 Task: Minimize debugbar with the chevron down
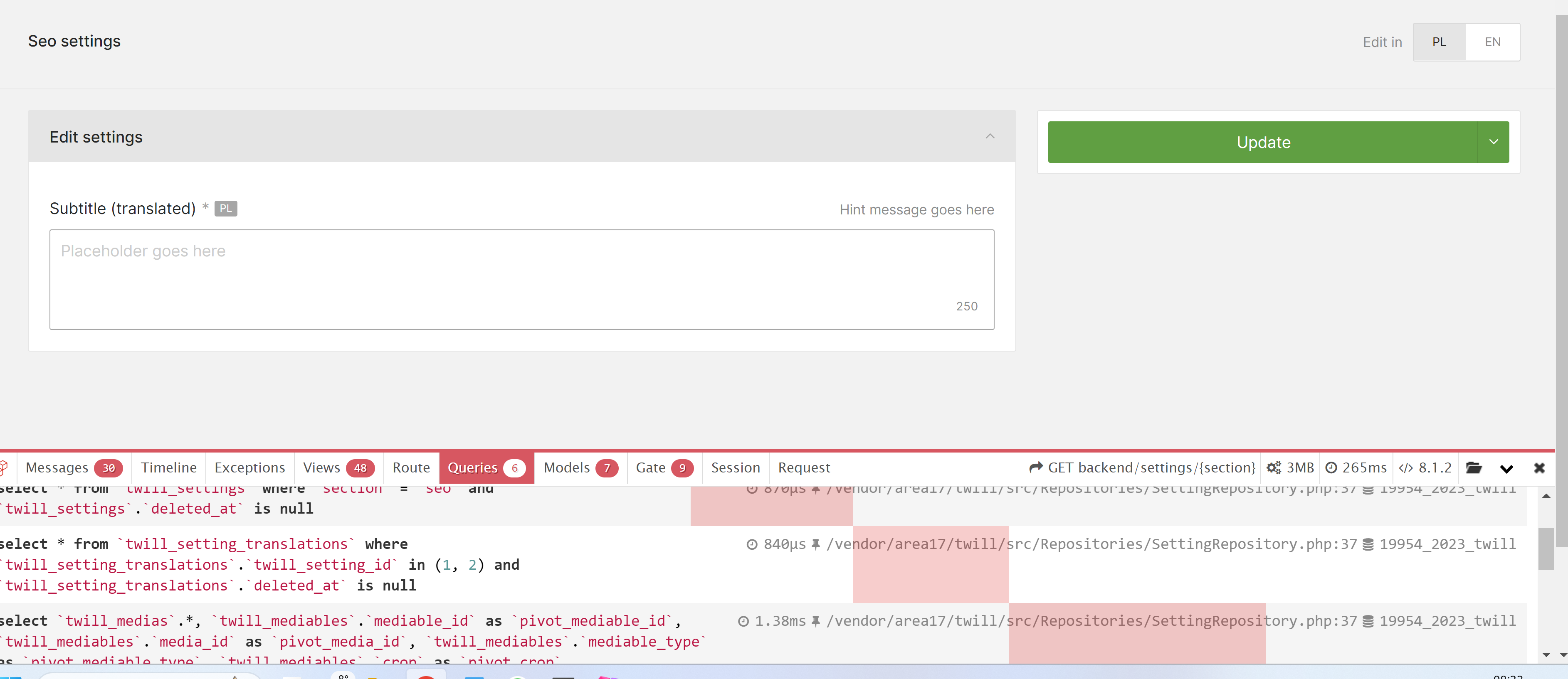(x=1506, y=467)
